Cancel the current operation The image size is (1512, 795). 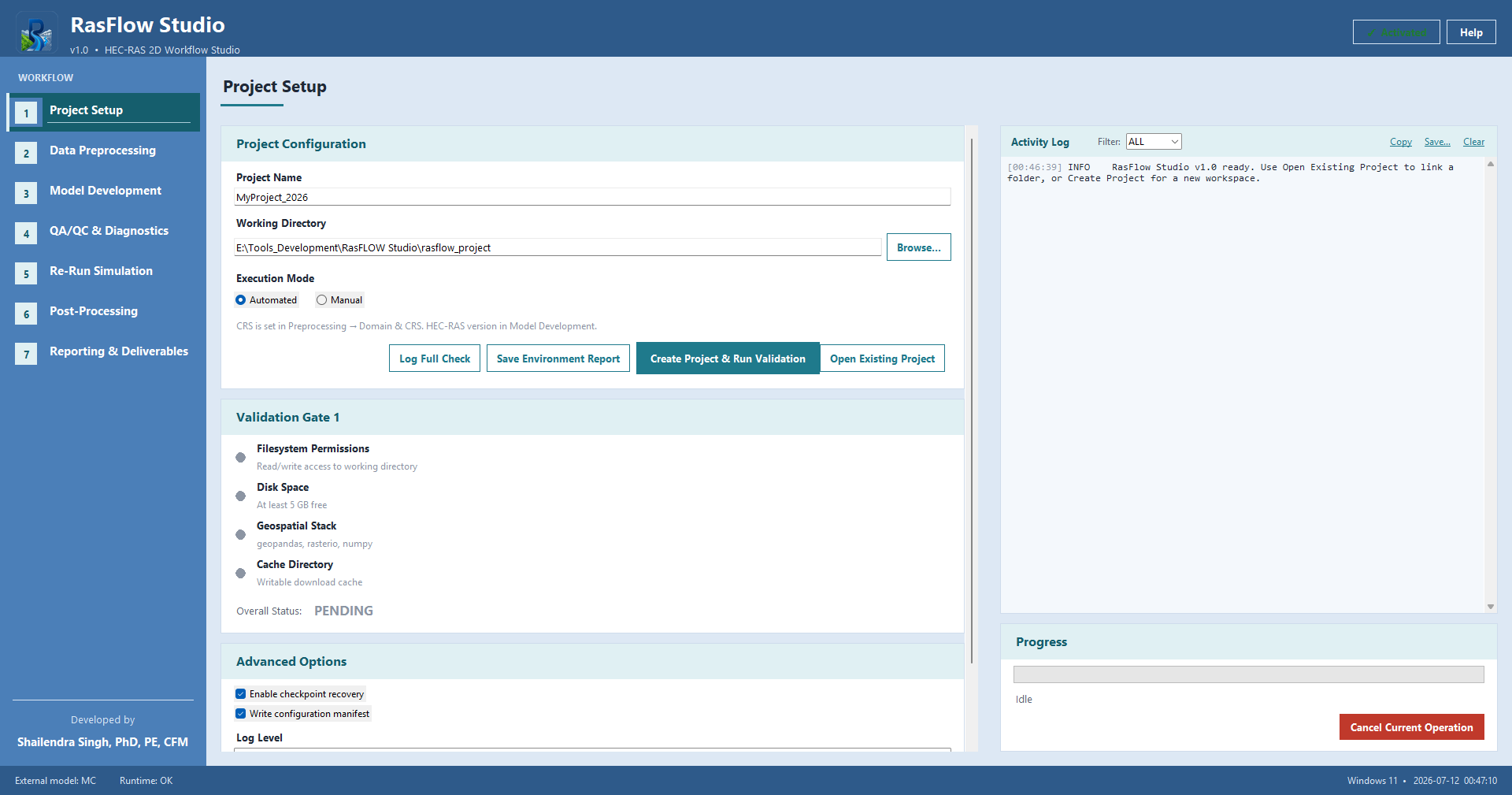[x=1412, y=727]
